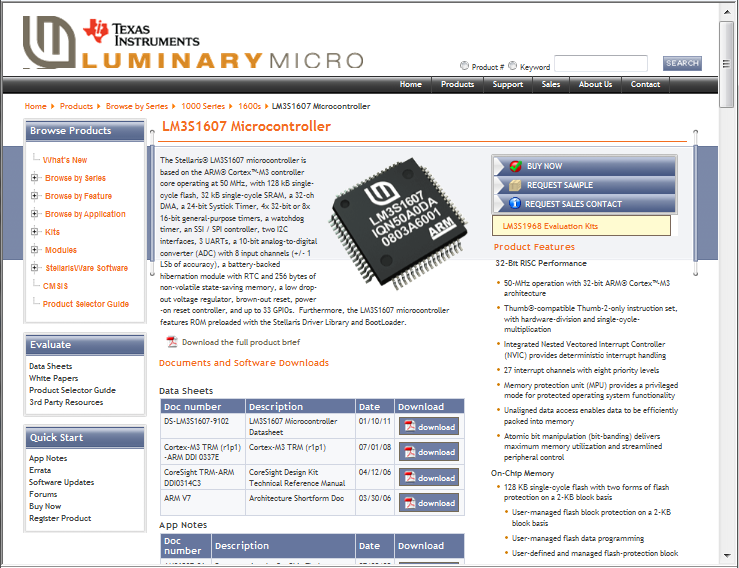Click the PDF icon for Cortex-M3 TRM download
This screenshot has width=739, height=568.
tap(410, 452)
